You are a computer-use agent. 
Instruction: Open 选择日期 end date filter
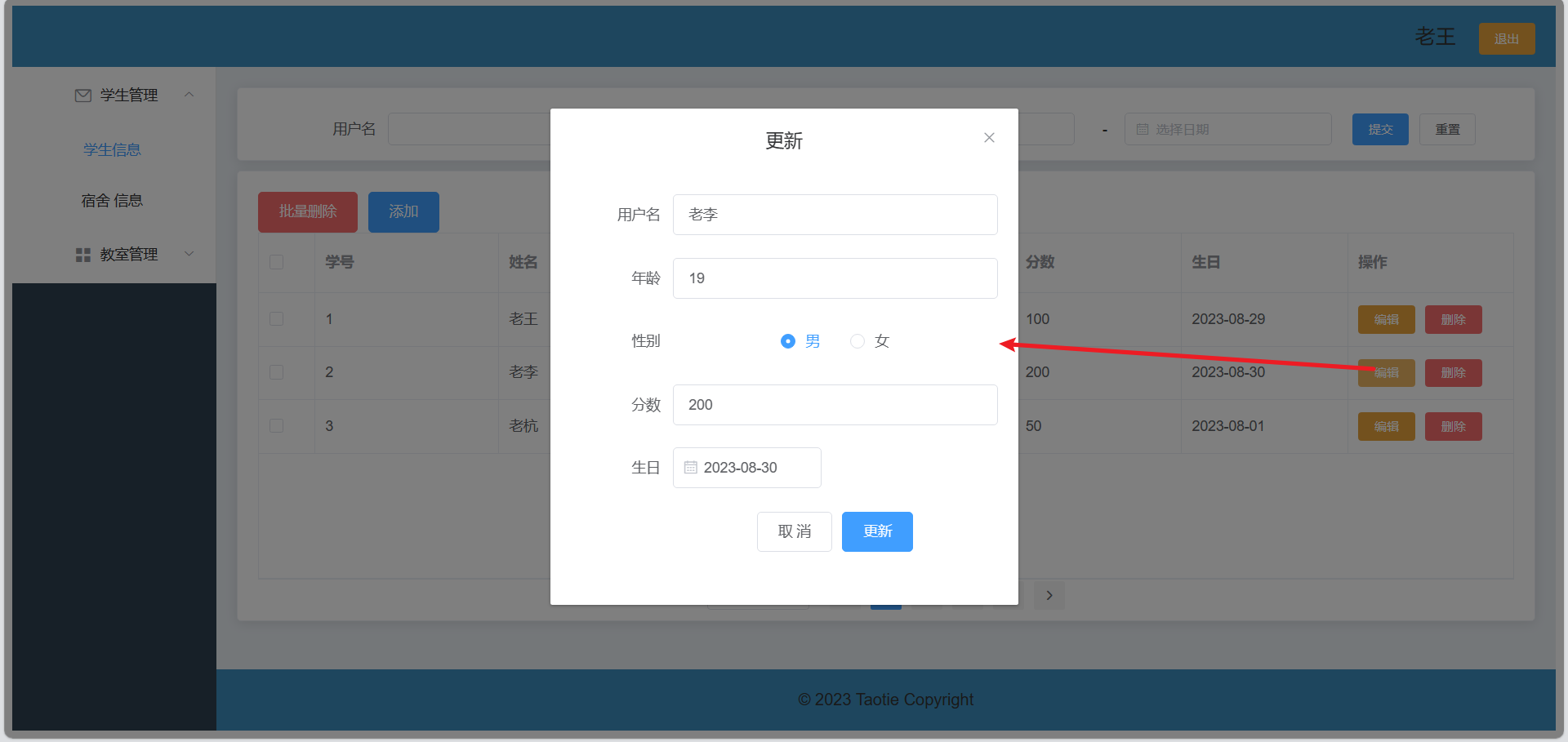pyautogui.click(x=1227, y=129)
